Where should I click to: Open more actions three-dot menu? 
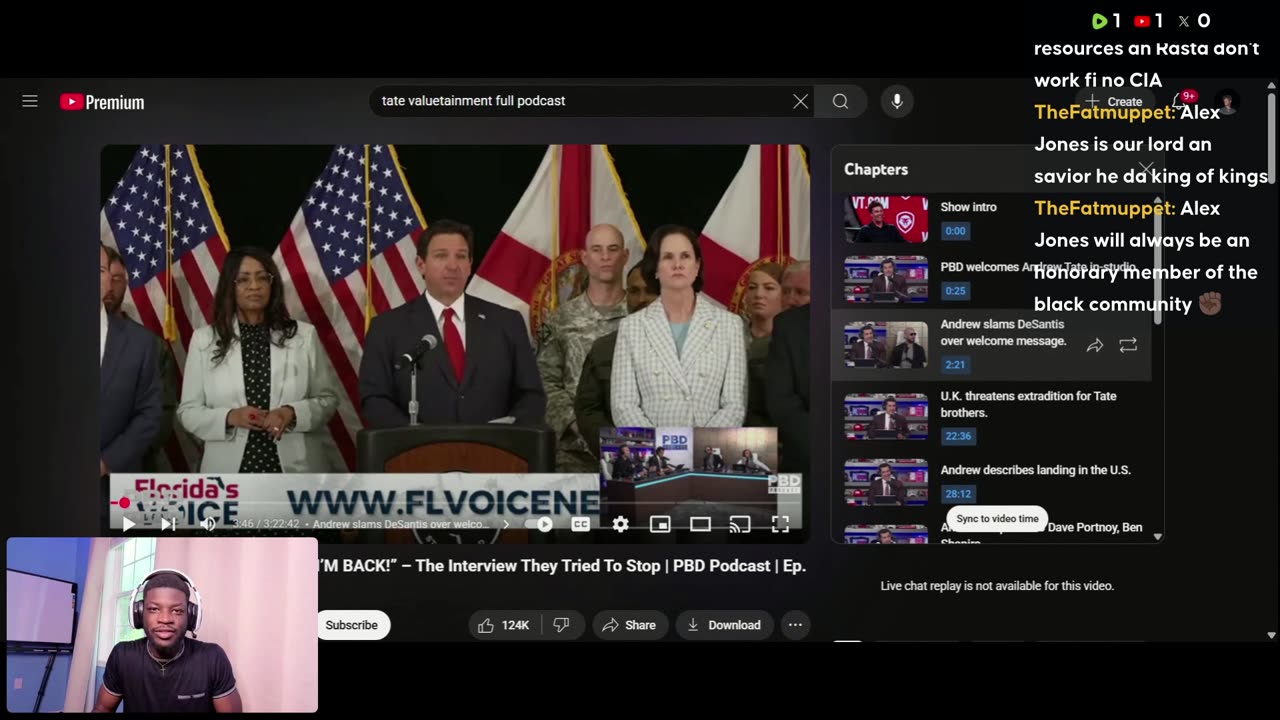[795, 625]
